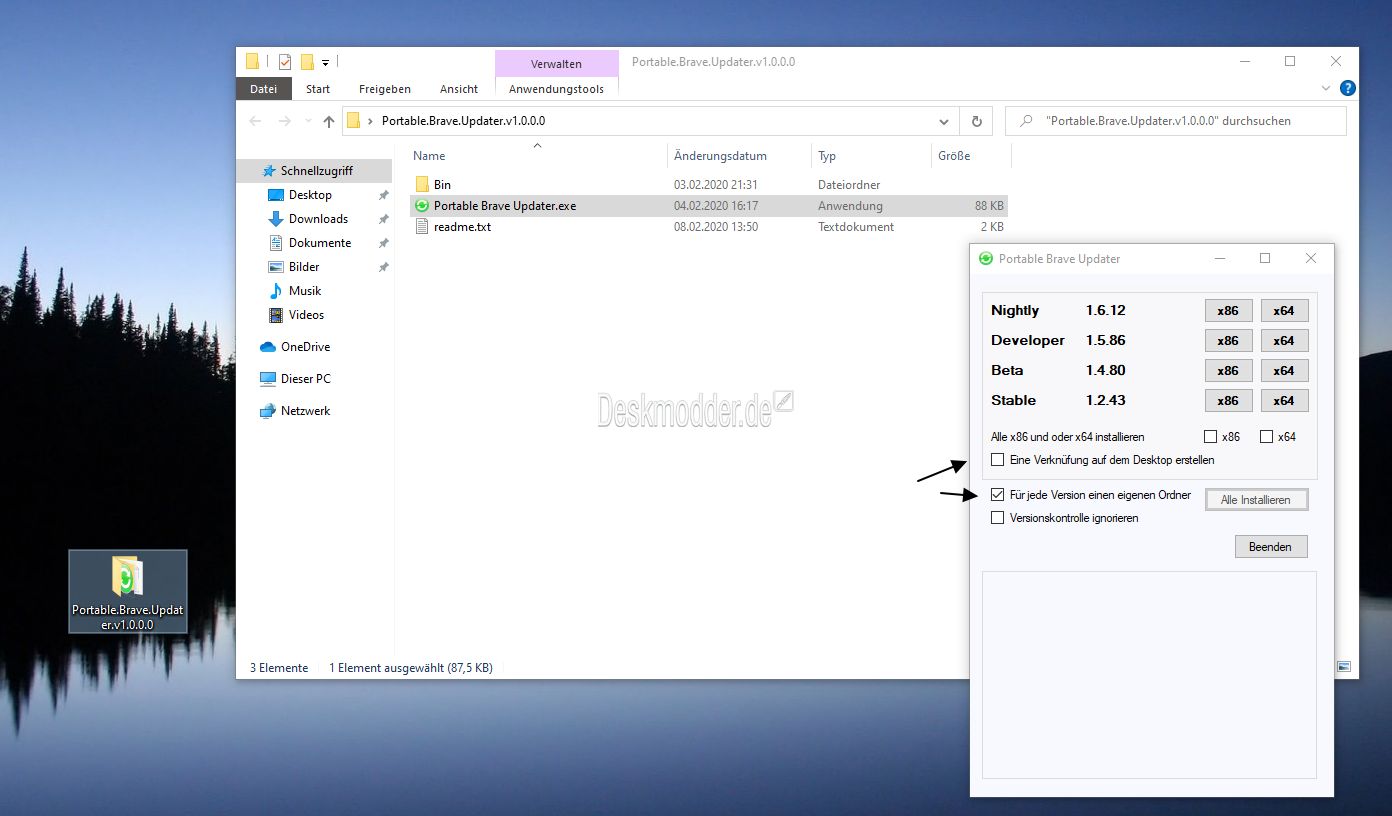Open the Datei menu tab
This screenshot has width=1392, height=816.
pos(264,89)
